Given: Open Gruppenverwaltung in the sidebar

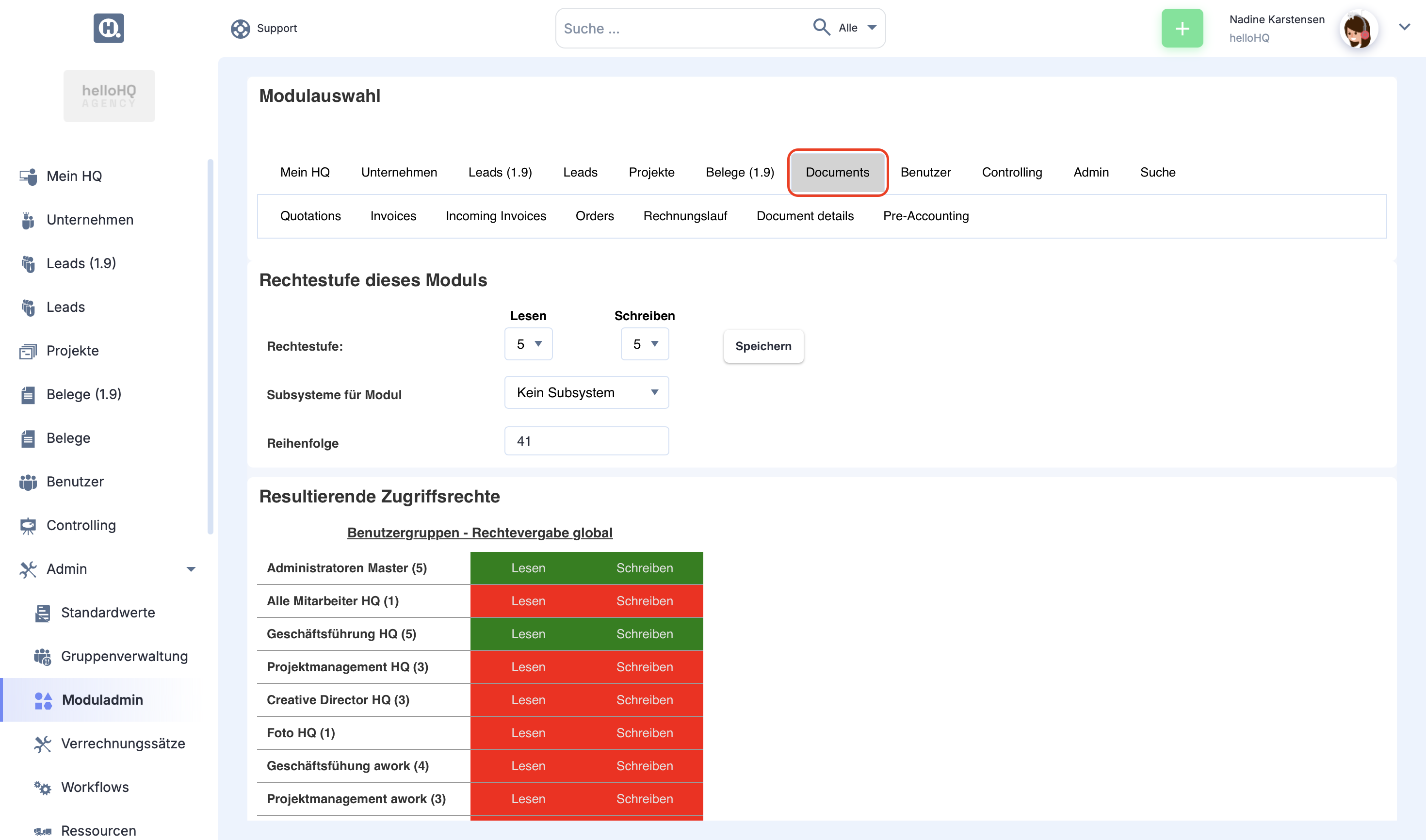Looking at the screenshot, I should (124, 656).
